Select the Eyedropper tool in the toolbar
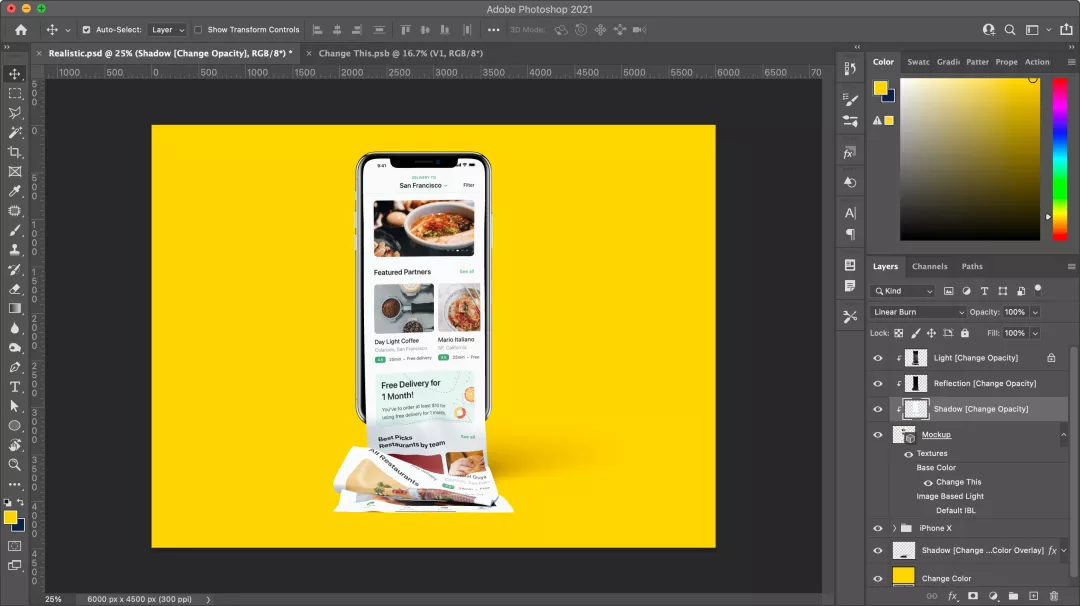The image size is (1080, 606). pos(15,191)
